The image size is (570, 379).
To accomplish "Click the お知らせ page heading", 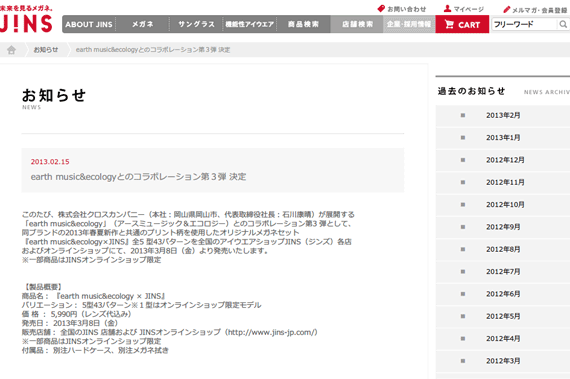I will point(54,96).
